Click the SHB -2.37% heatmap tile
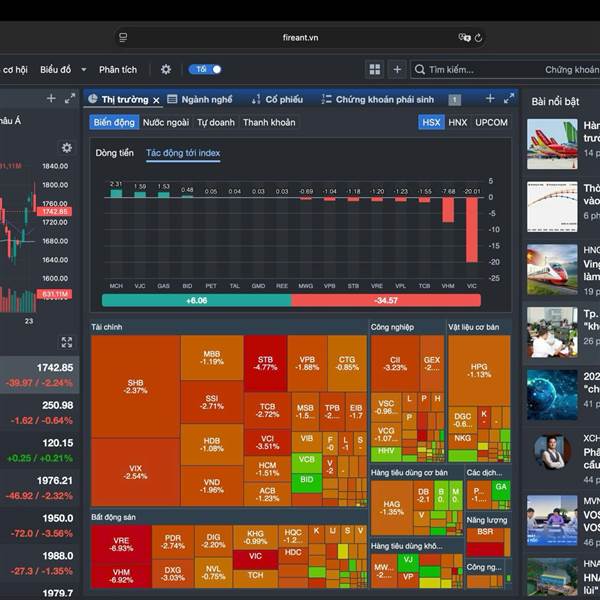The image size is (600, 600). [x=135, y=386]
